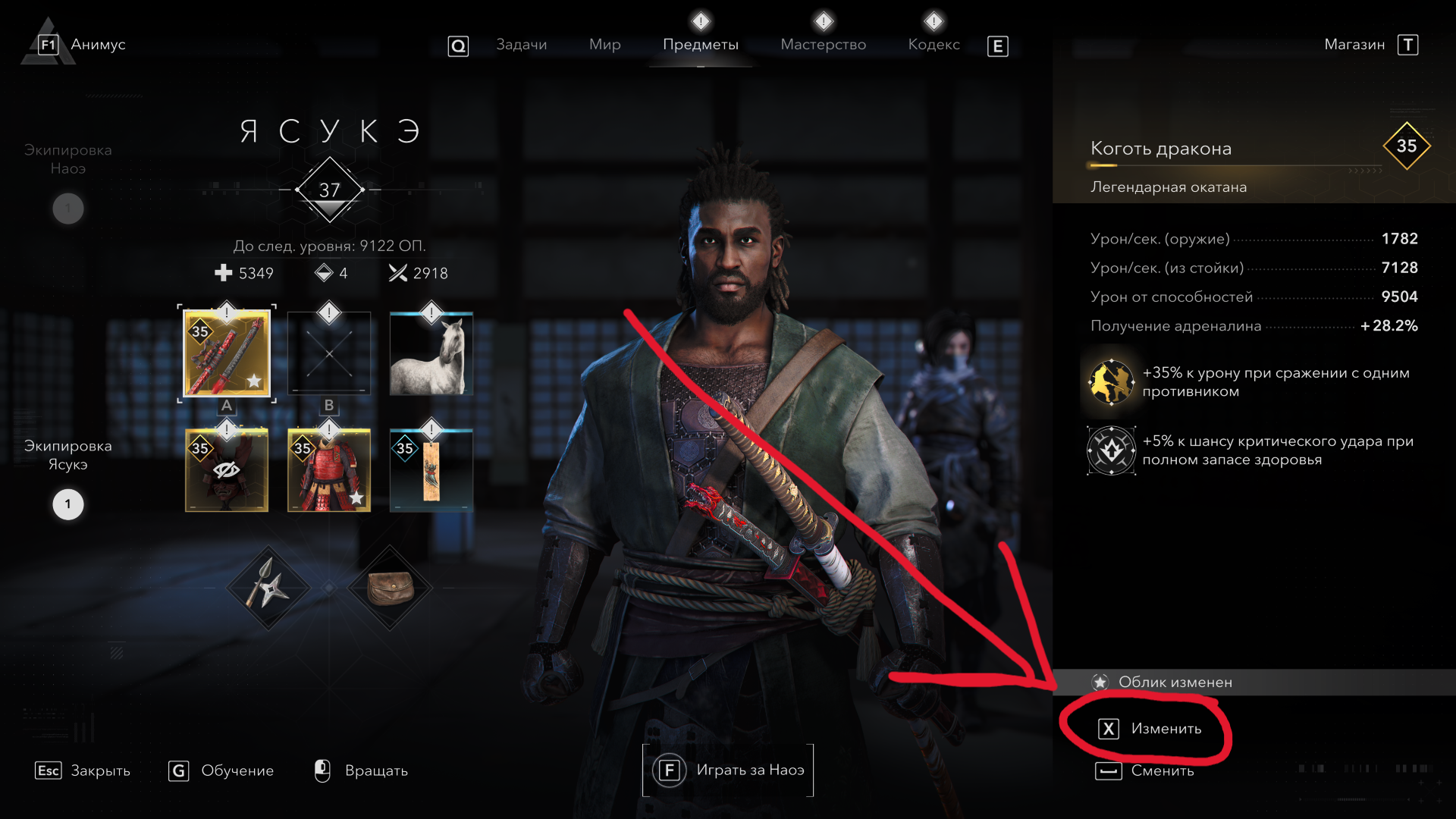Switch to Yasuke loadout 1 circle
Viewport: 1456px width, 819px height.
(x=68, y=504)
